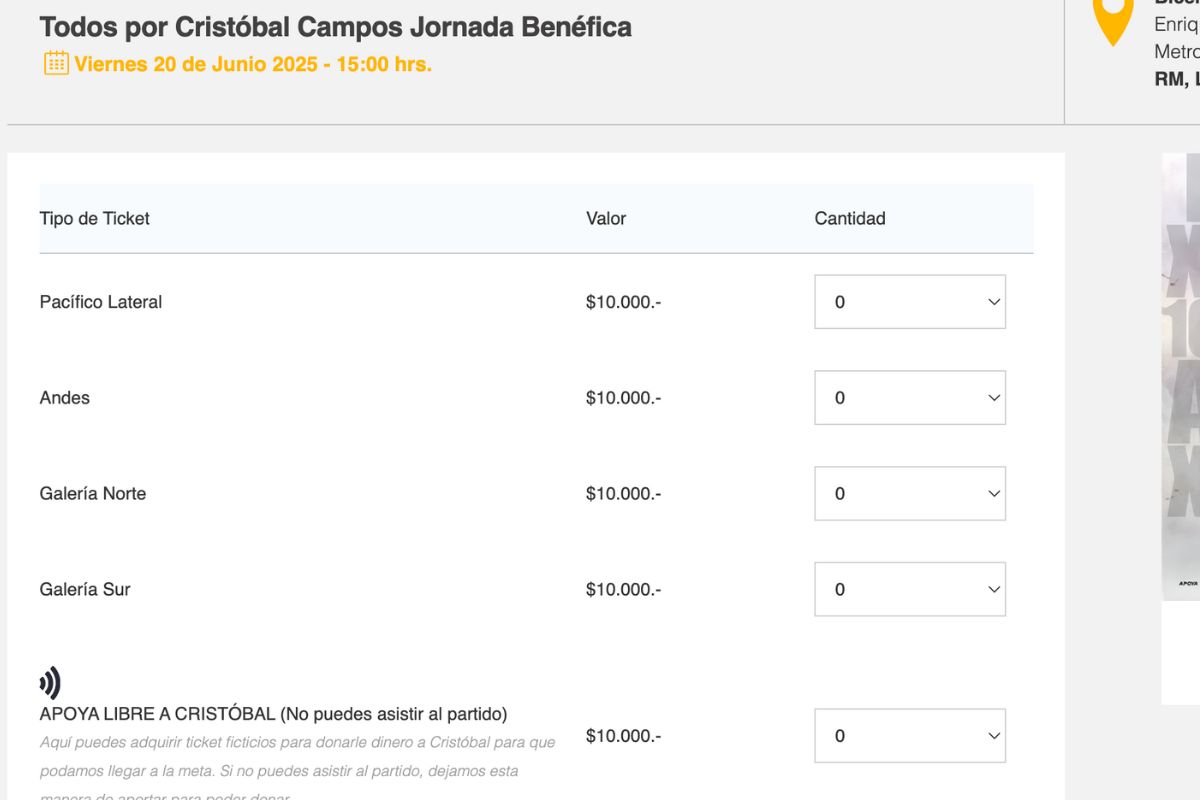Open the Galería Norte quantity dropdown

click(x=909, y=494)
